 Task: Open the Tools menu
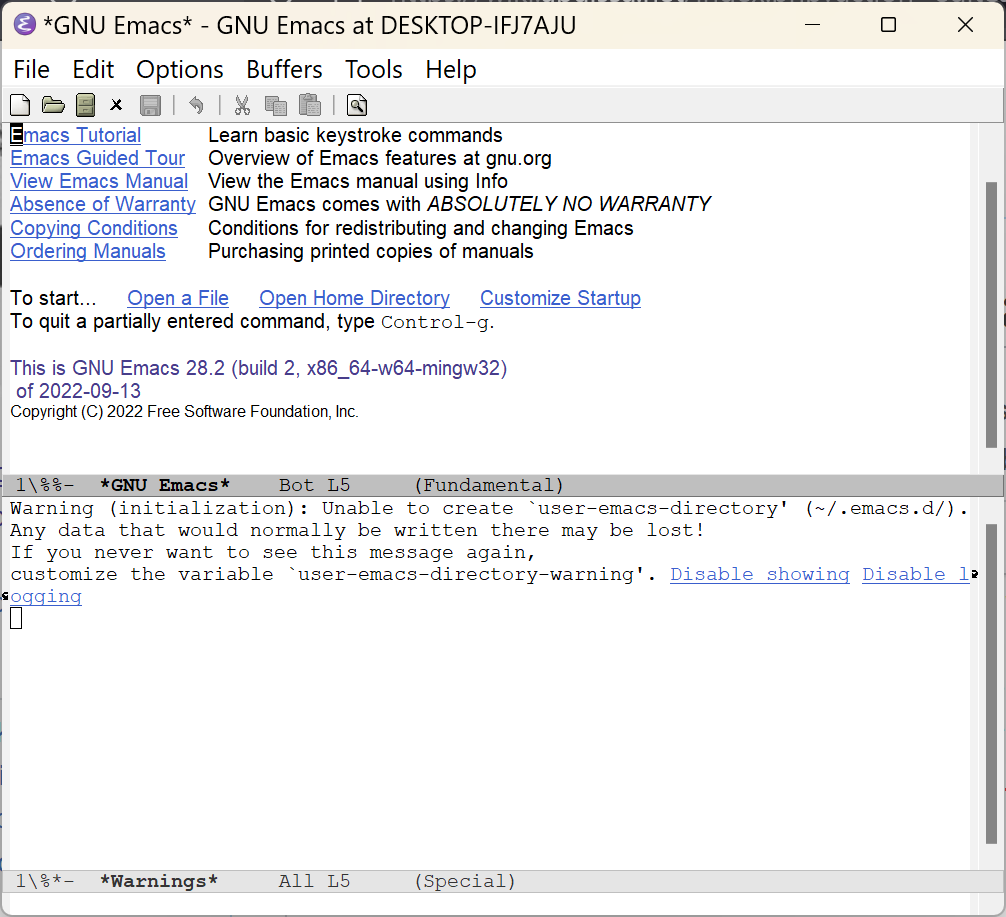tap(374, 69)
